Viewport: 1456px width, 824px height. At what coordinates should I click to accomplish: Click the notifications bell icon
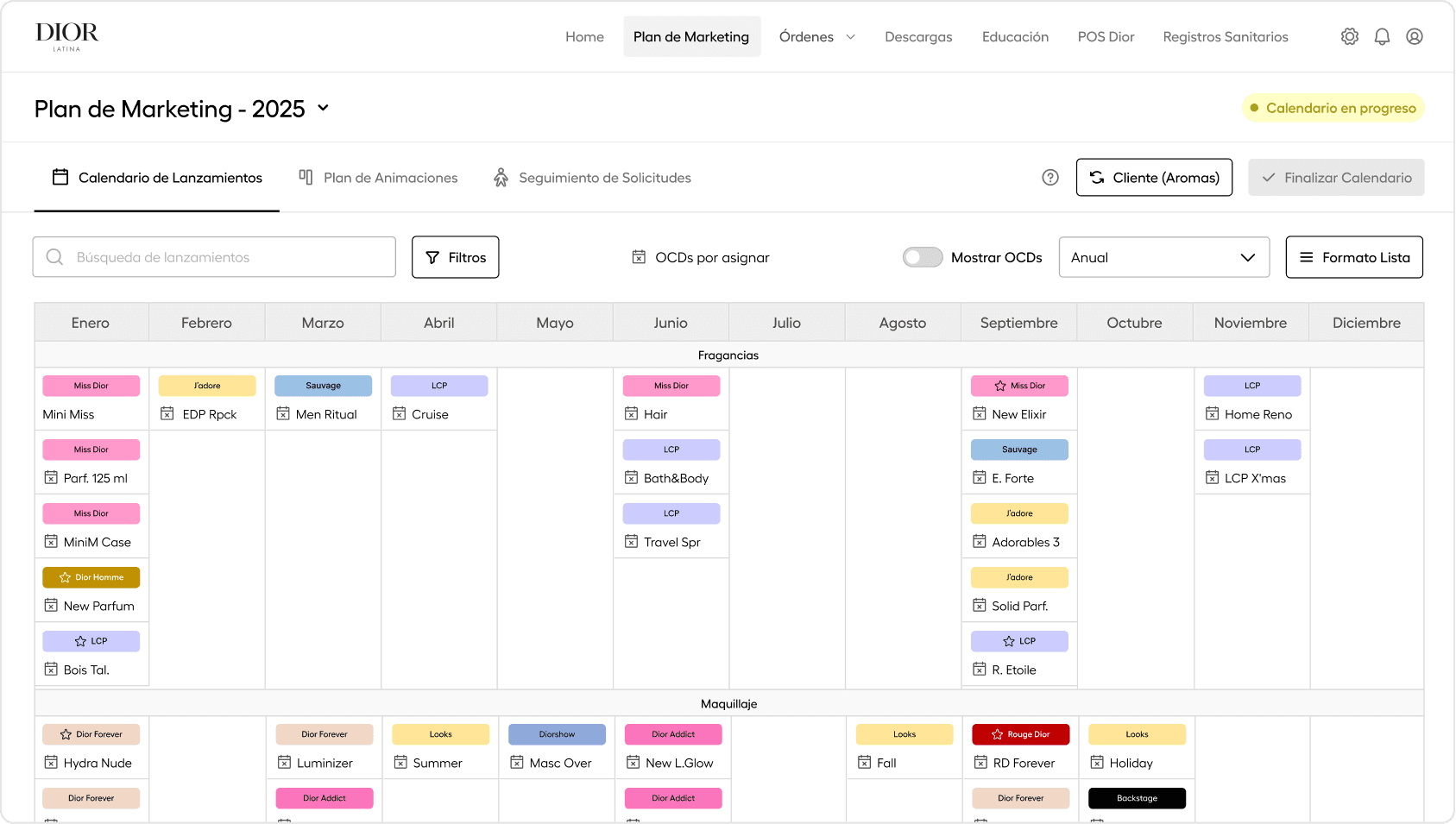pyautogui.click(x=1382, y=36)
